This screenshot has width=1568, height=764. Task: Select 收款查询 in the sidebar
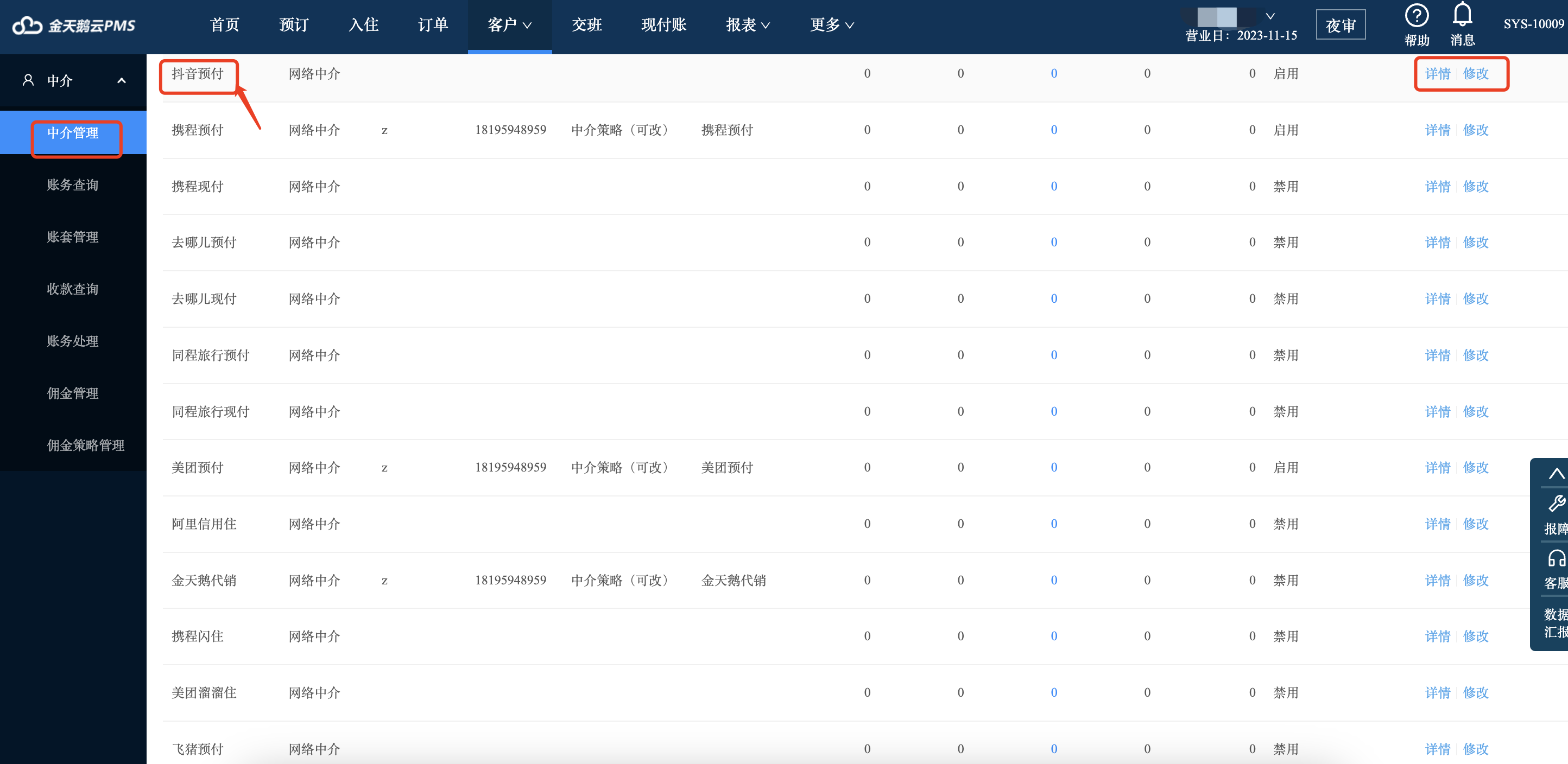pyautogui.click(x=73, y=289)
